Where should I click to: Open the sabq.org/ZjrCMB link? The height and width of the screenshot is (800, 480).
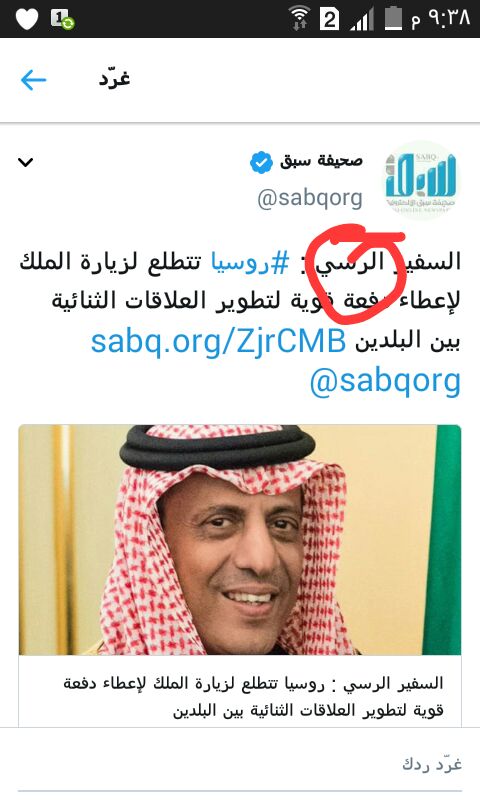pyautogui.click(x=218, y=341)
